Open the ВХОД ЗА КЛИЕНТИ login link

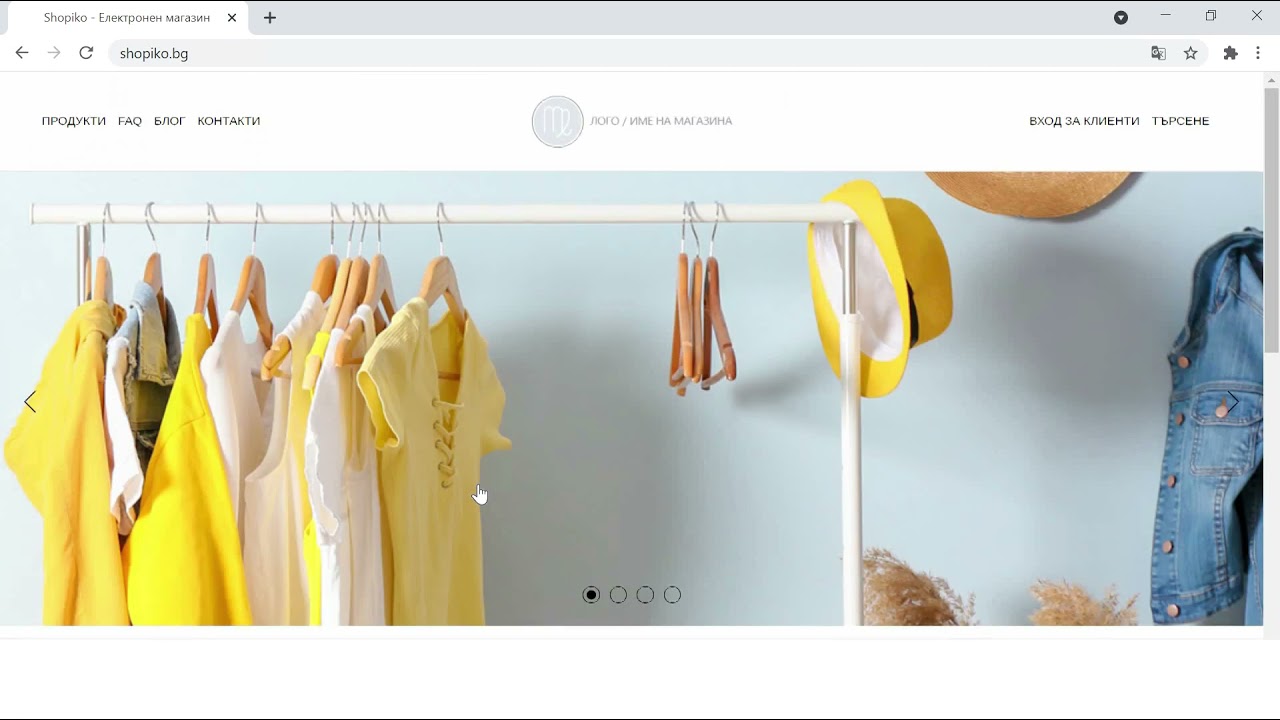pos(1084,121)
